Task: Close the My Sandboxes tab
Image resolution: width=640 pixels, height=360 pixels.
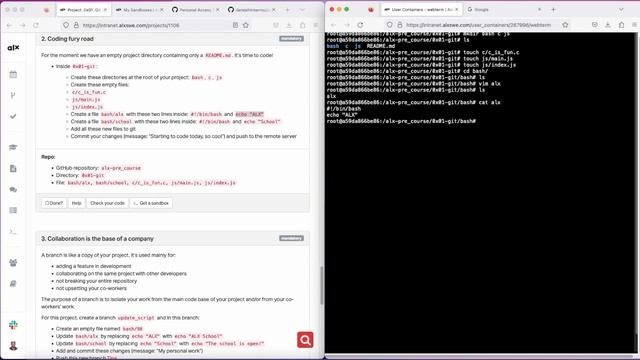Action: [161, 9]
